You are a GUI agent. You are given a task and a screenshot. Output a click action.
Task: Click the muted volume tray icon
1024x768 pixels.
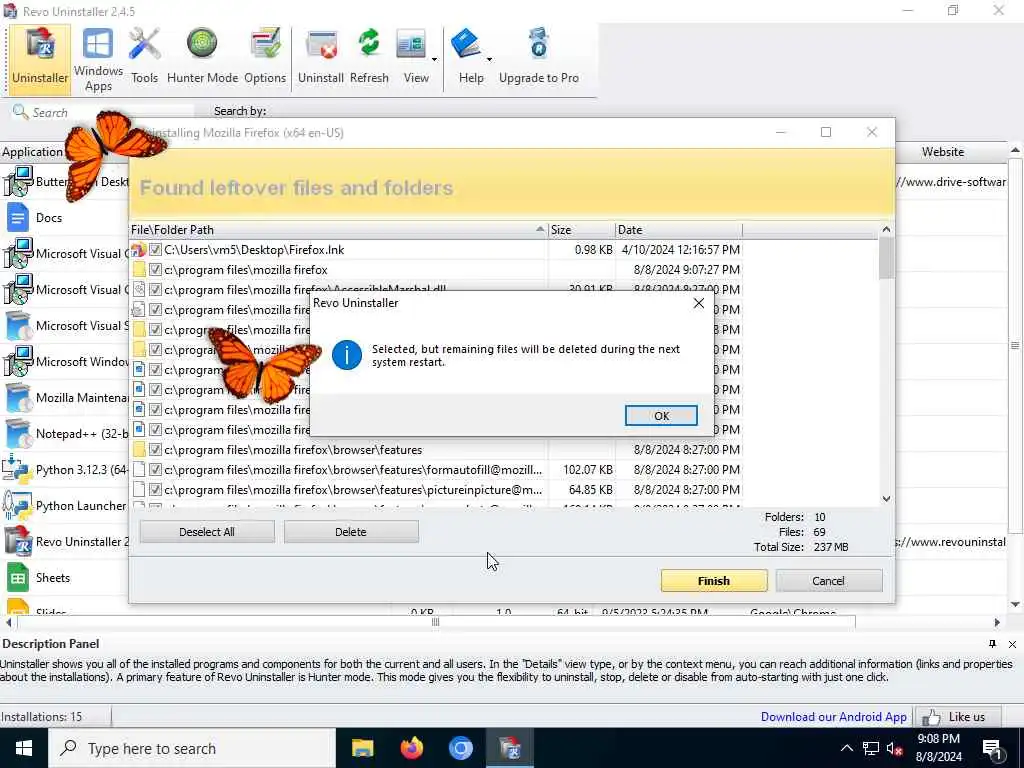895,748
